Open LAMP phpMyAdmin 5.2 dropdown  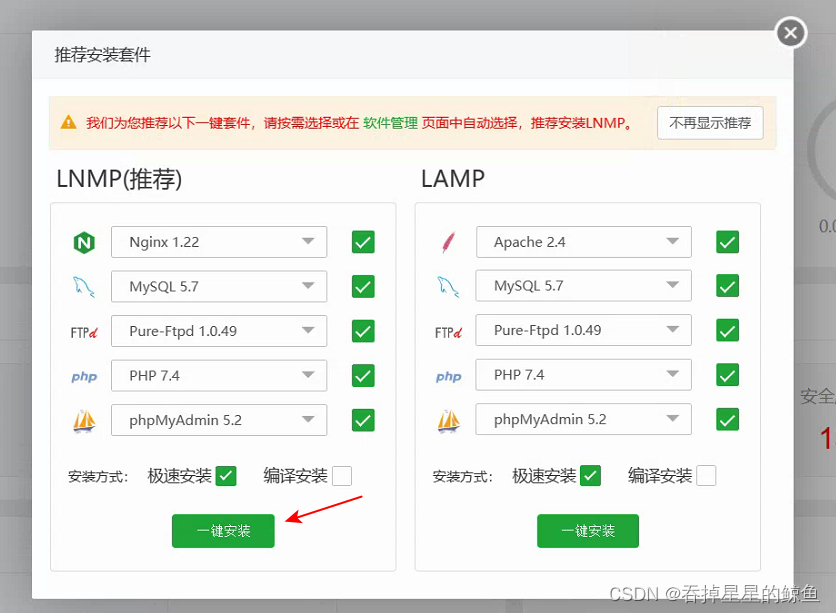point(584,420)
